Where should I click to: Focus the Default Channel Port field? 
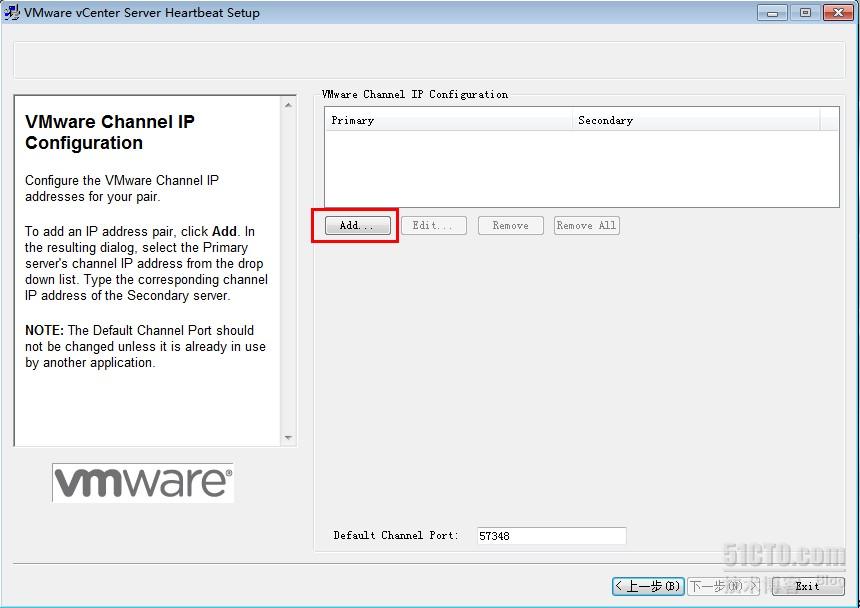[x=551, y=536]
